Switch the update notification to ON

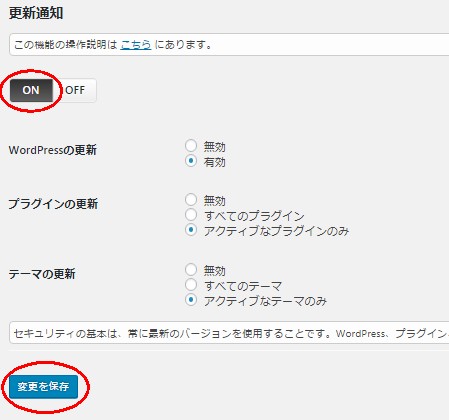pos(31,90)
